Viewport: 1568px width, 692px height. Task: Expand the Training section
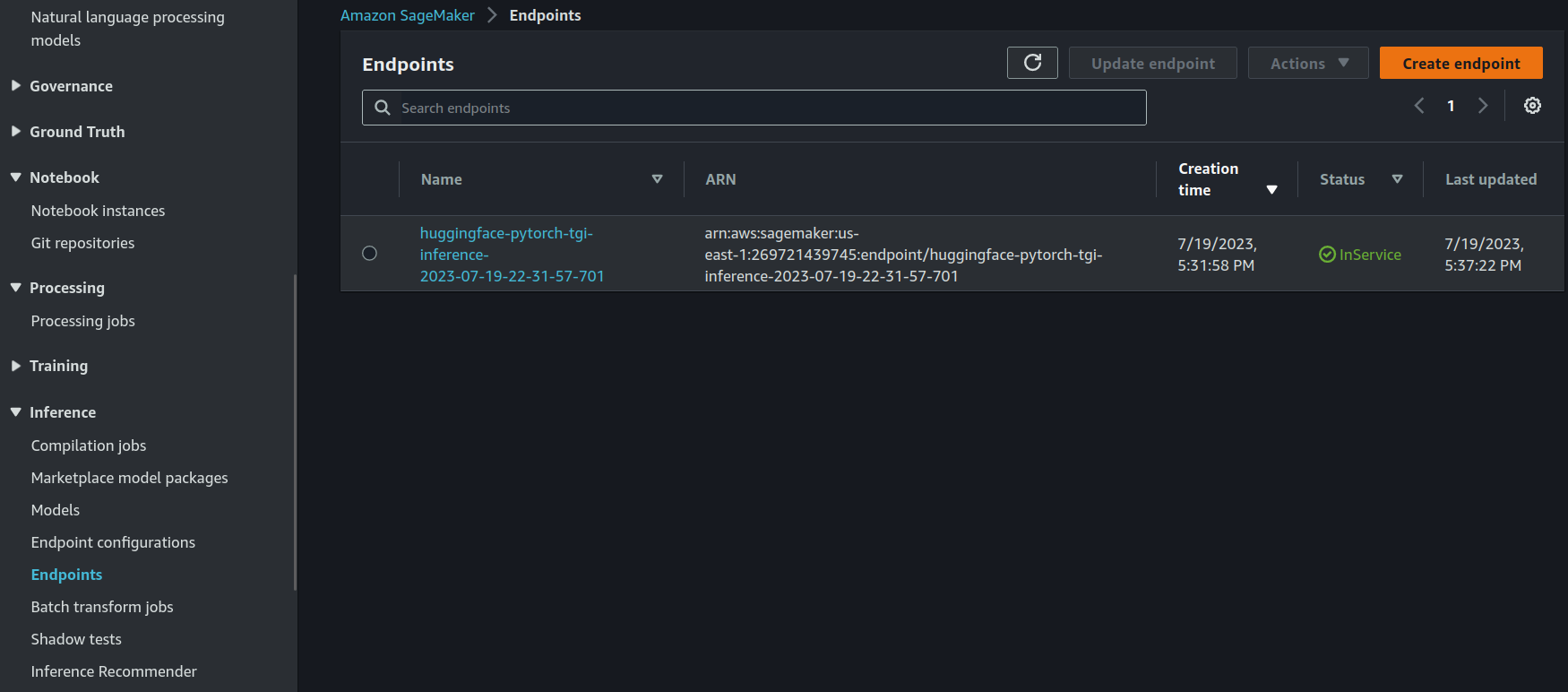pos(16,366)
